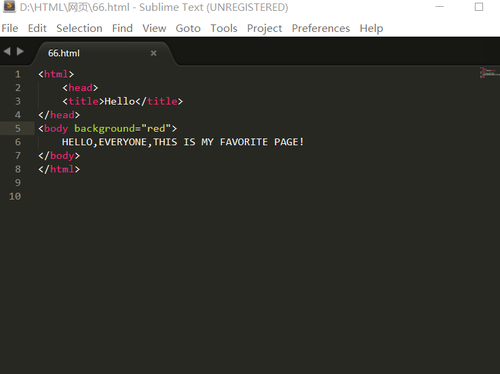Image resolution: width=500 pixels, height=374 pixels.
Task: Open the Edit menu
Action: tap(37, 28)
